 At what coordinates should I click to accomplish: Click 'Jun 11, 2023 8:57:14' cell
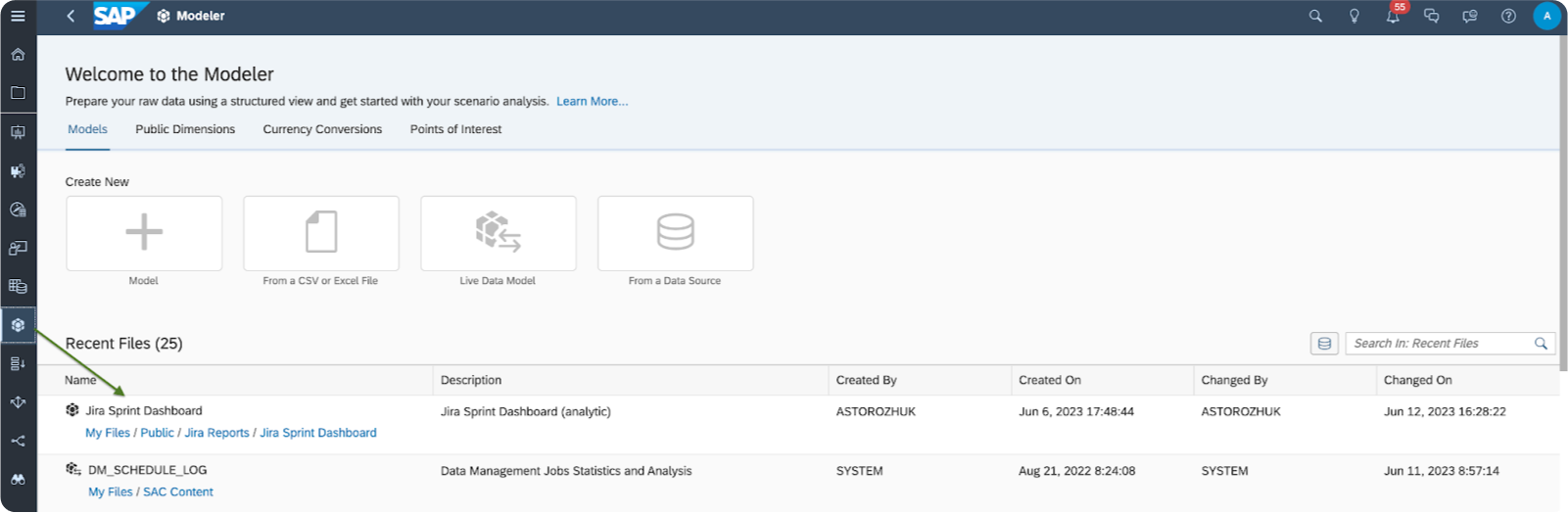tap(1442, 471)
